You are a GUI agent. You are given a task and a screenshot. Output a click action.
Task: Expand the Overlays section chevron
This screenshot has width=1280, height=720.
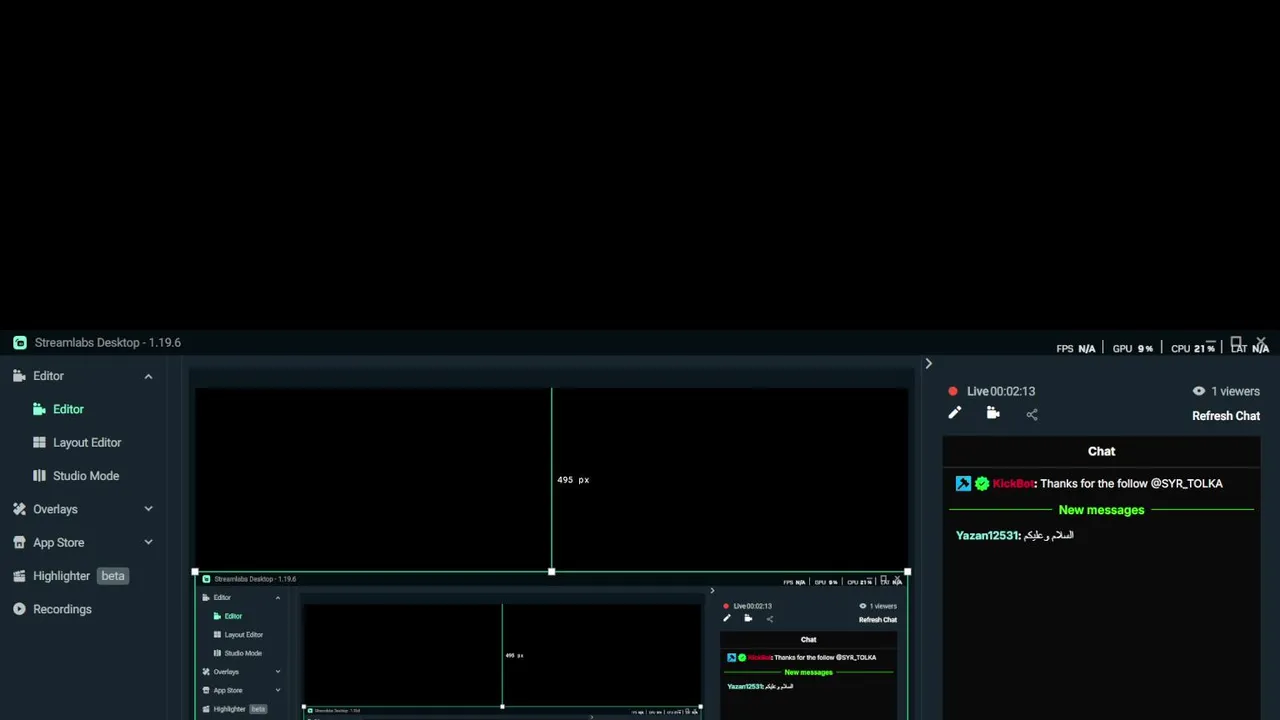pyautogui.click(x=148, y=509)
